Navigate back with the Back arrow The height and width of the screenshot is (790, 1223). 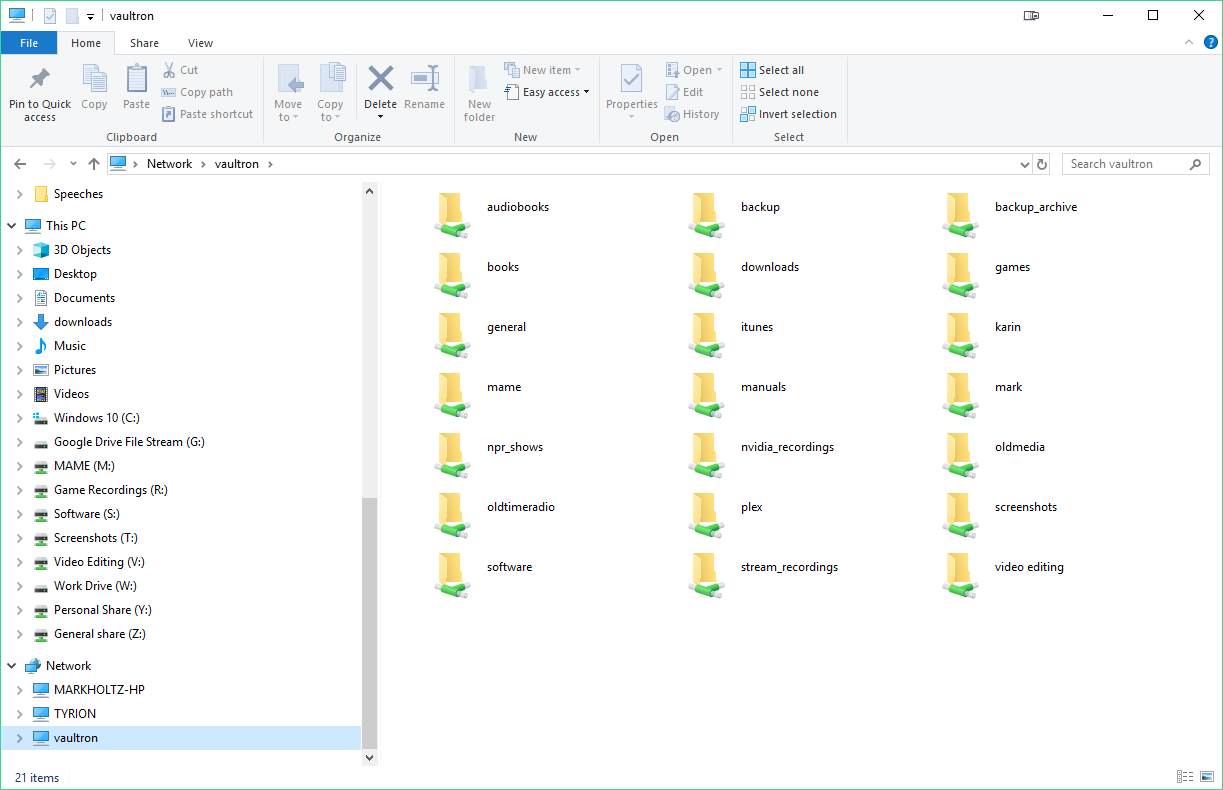[20, 164]
